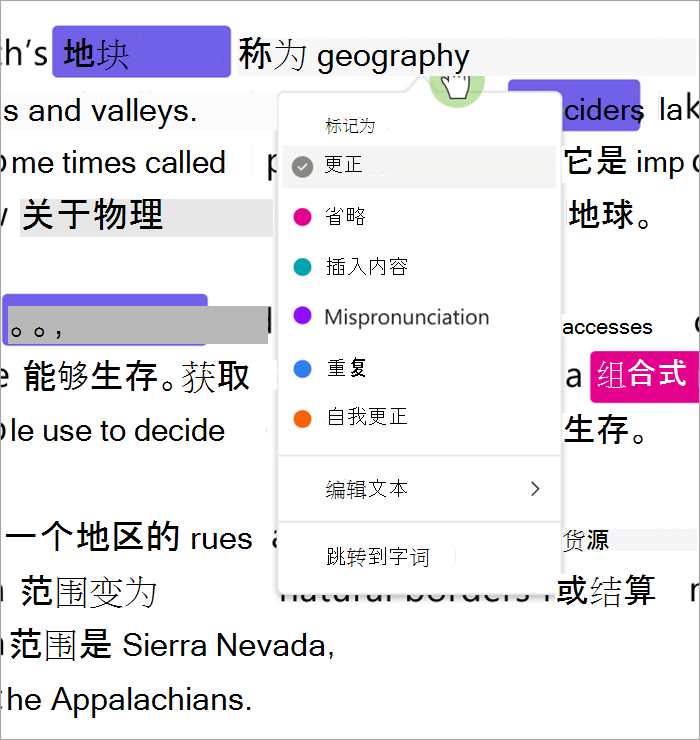Click highlighted word 地块
Viewport: 700px width, 740px height.
(x=141, y=52)
